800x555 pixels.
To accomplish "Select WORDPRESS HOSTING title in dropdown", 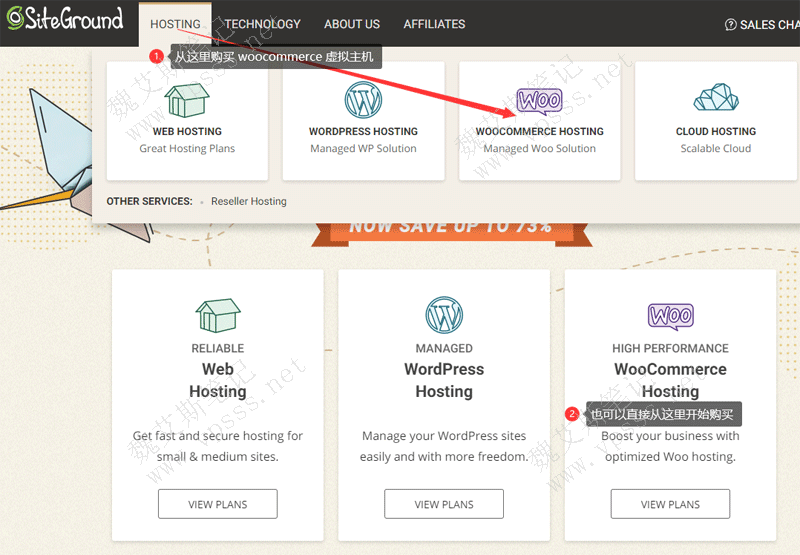I will (x=363, y=132).
